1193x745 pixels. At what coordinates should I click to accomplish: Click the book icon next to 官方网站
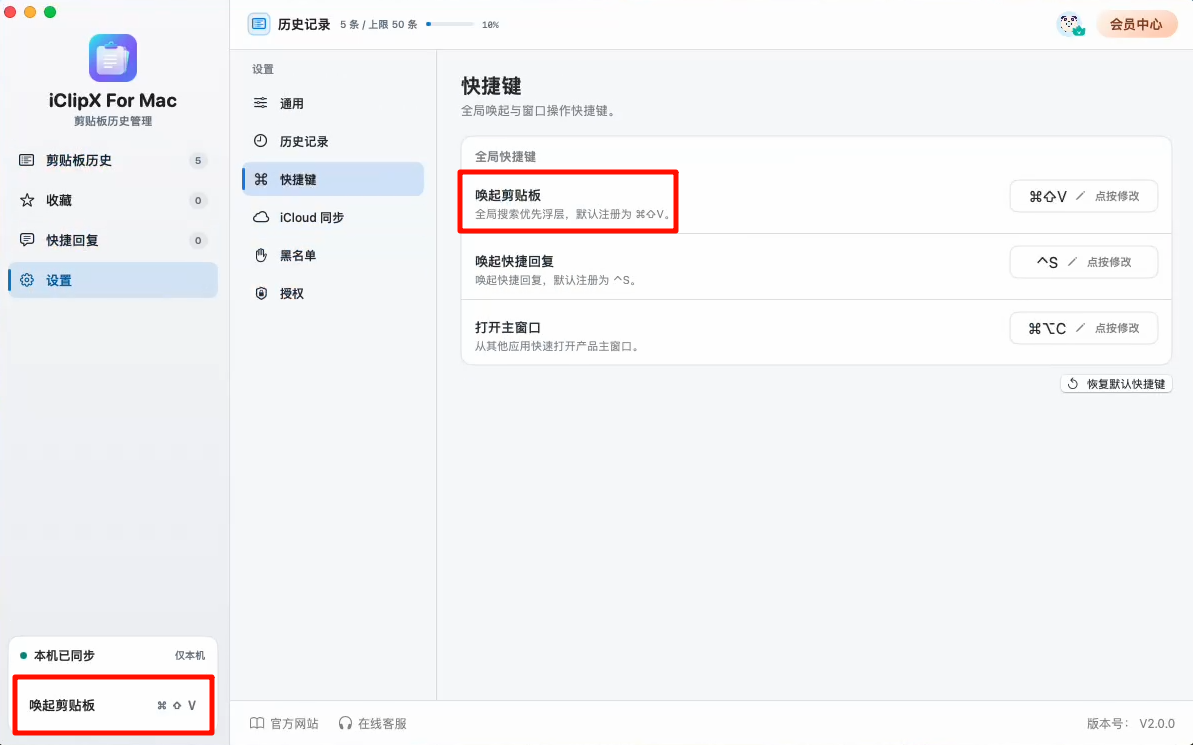257,723
